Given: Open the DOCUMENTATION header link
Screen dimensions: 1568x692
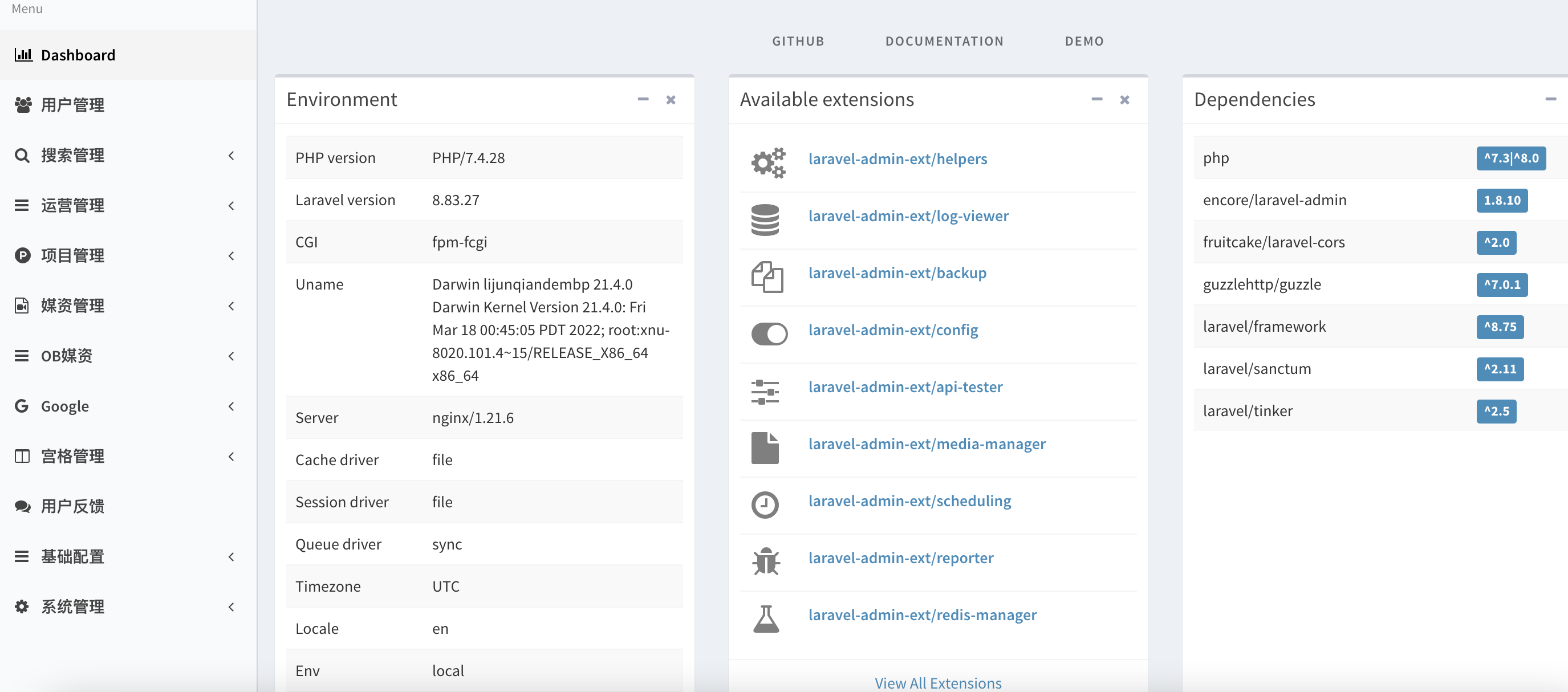Looking at the screenshot, I should click(x=944, y=41).
